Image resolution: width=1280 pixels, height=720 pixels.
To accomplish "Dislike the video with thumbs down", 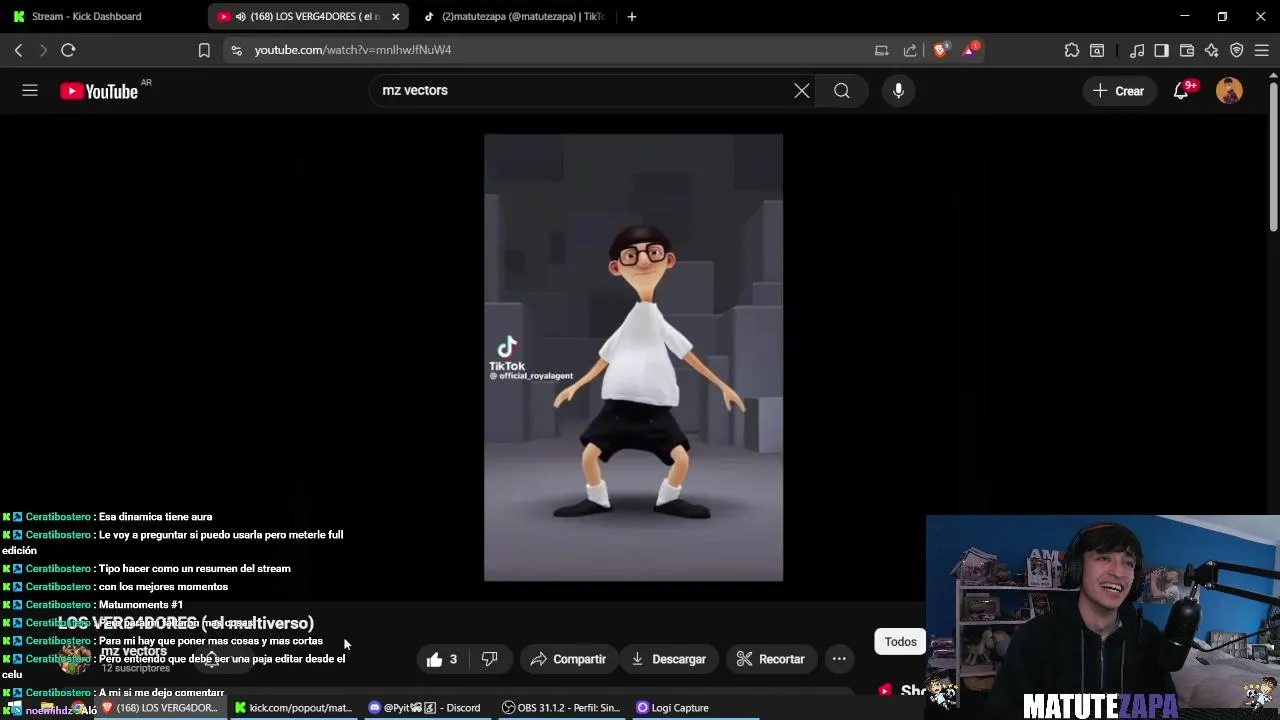I will click(489, 659).
